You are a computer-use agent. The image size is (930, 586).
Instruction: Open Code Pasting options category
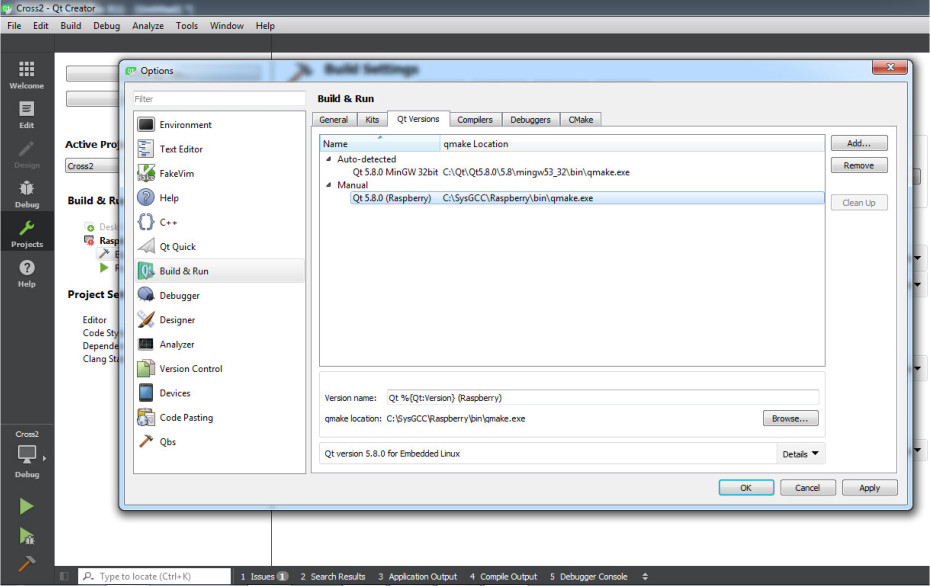click(x=219, y=418)
